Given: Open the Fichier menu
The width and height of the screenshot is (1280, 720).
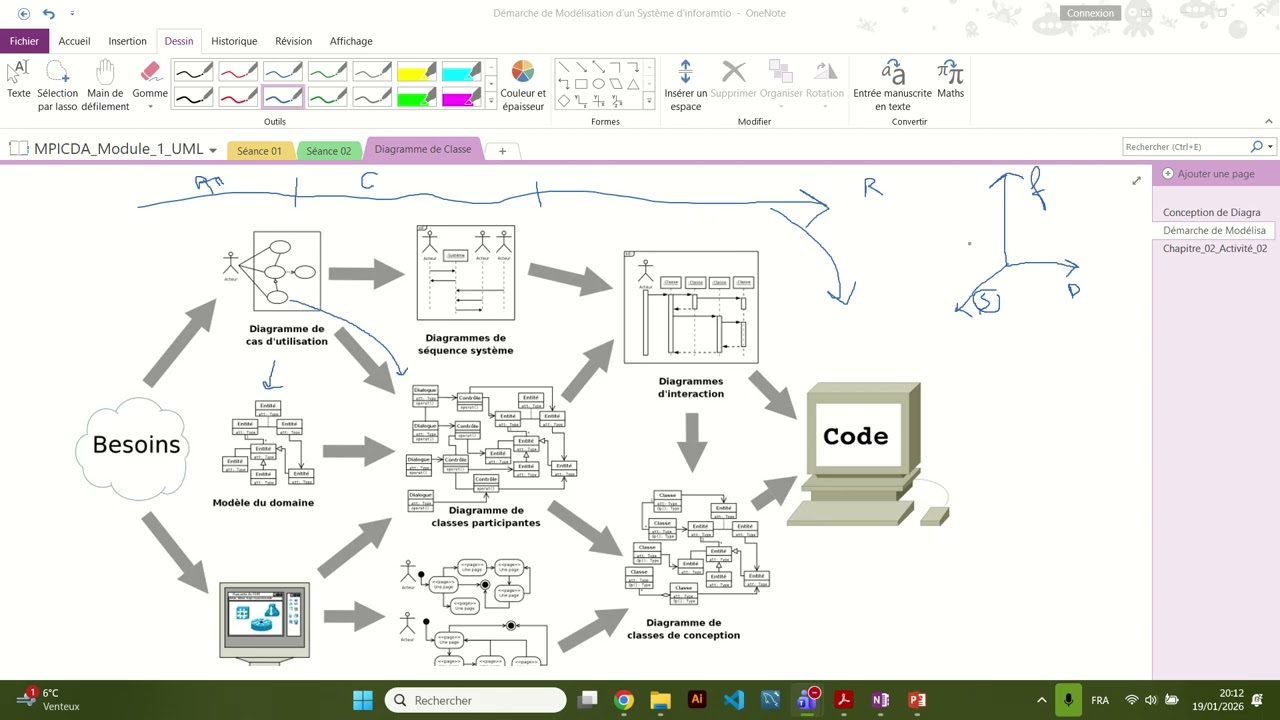Looking at the screenshot, I should click(24, 41).
